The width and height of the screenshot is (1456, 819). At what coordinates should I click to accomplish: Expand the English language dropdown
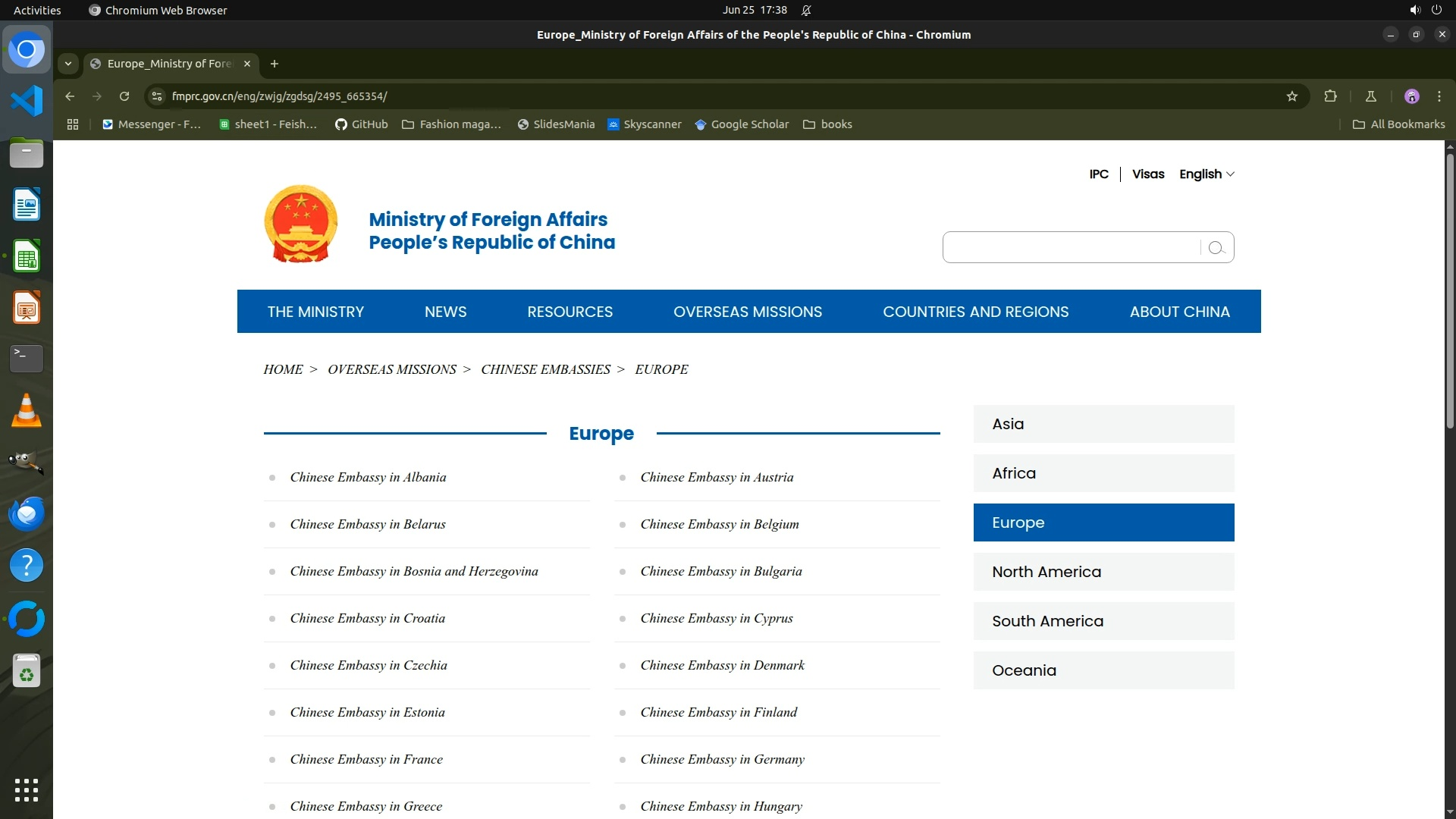click(x=1207, y=174)
